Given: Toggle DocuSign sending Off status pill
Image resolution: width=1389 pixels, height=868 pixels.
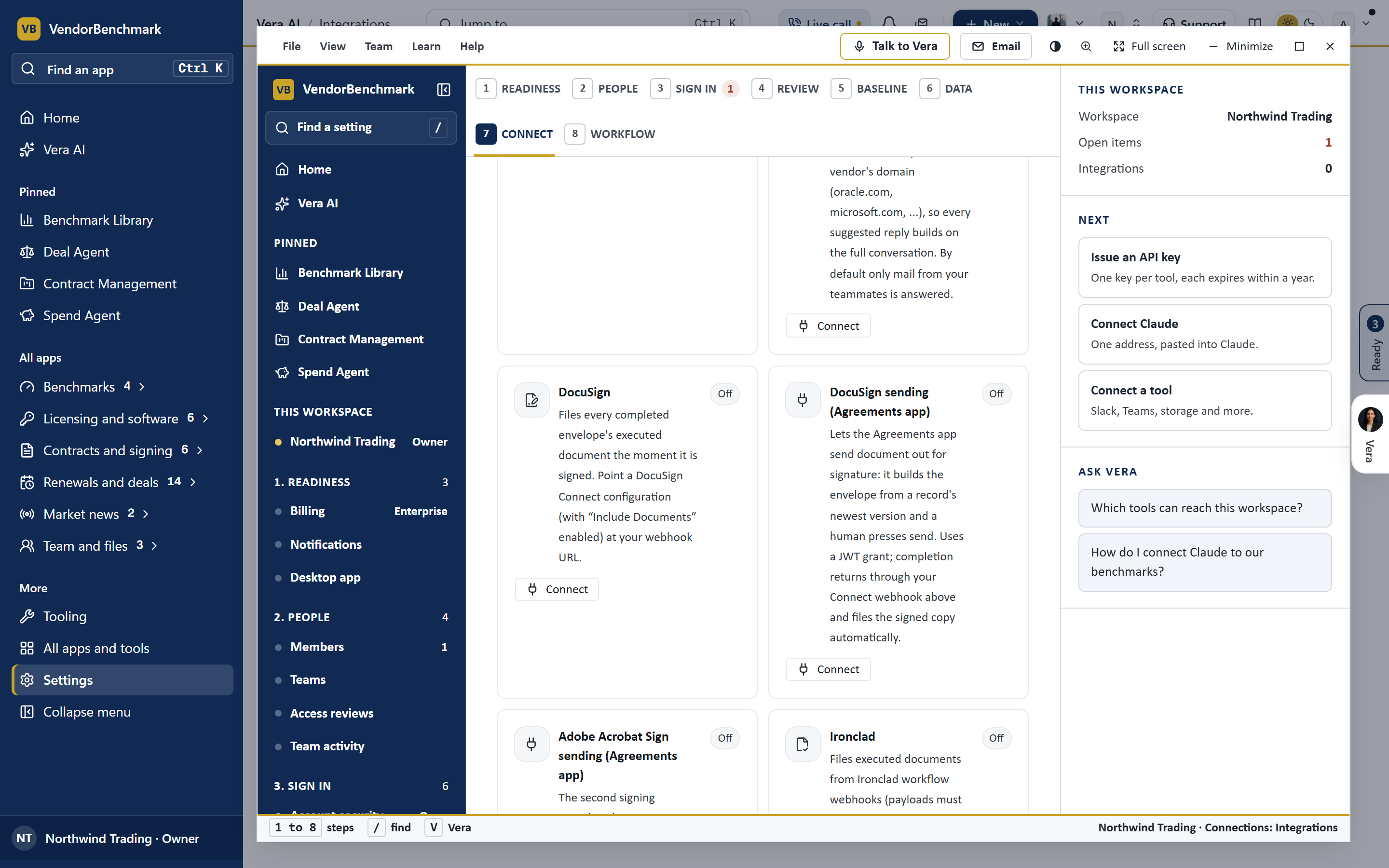Looking at the screenshot, I should pos(996,394).
